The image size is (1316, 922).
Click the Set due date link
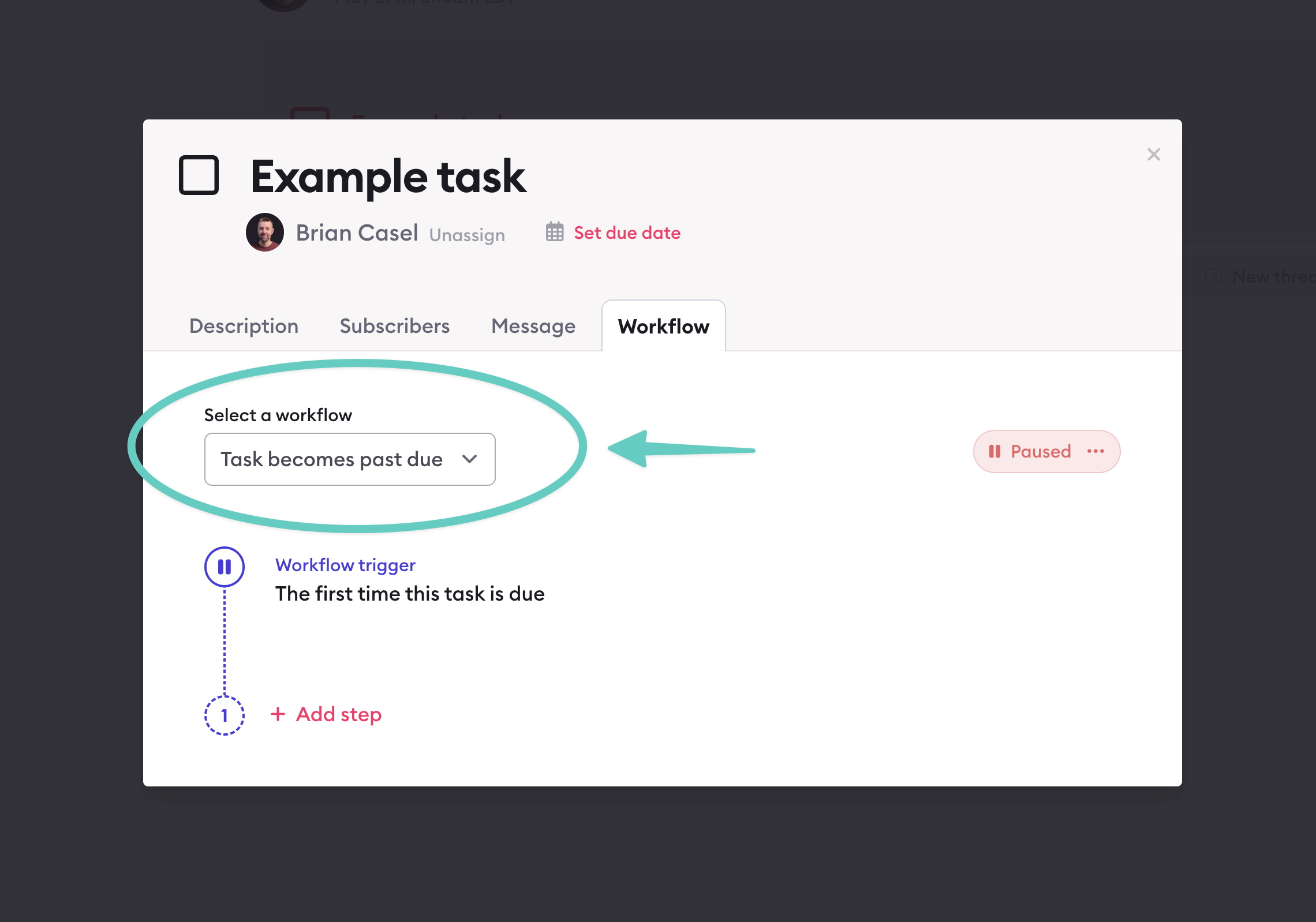(x=626, y=233)
